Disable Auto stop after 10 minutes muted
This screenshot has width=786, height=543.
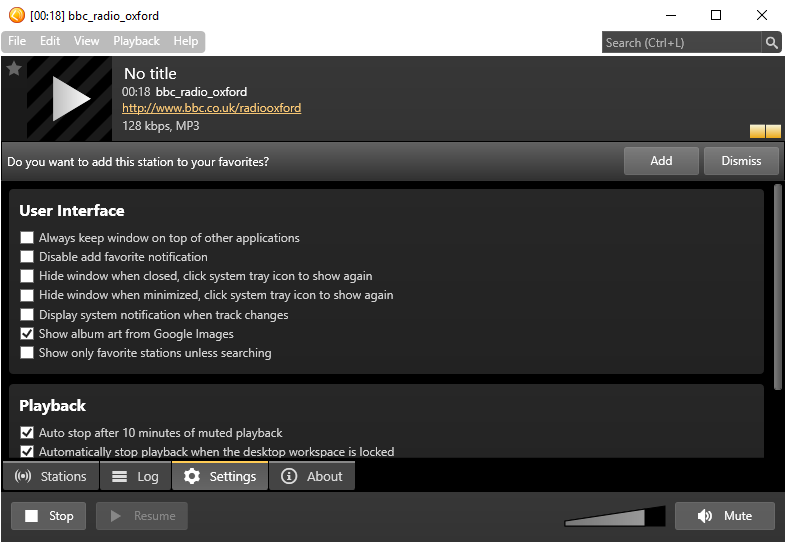[x=27, y=433]
